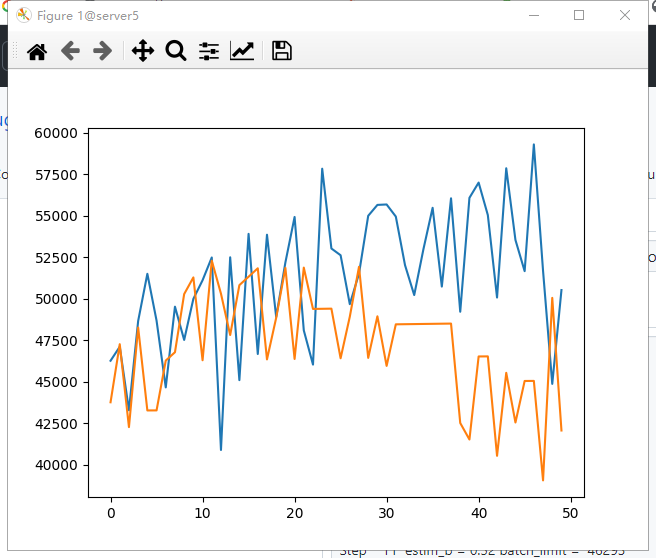Go forward to next view
This screenshot has height=558, width=656.
pyautogui.click(x=102, y=51)
